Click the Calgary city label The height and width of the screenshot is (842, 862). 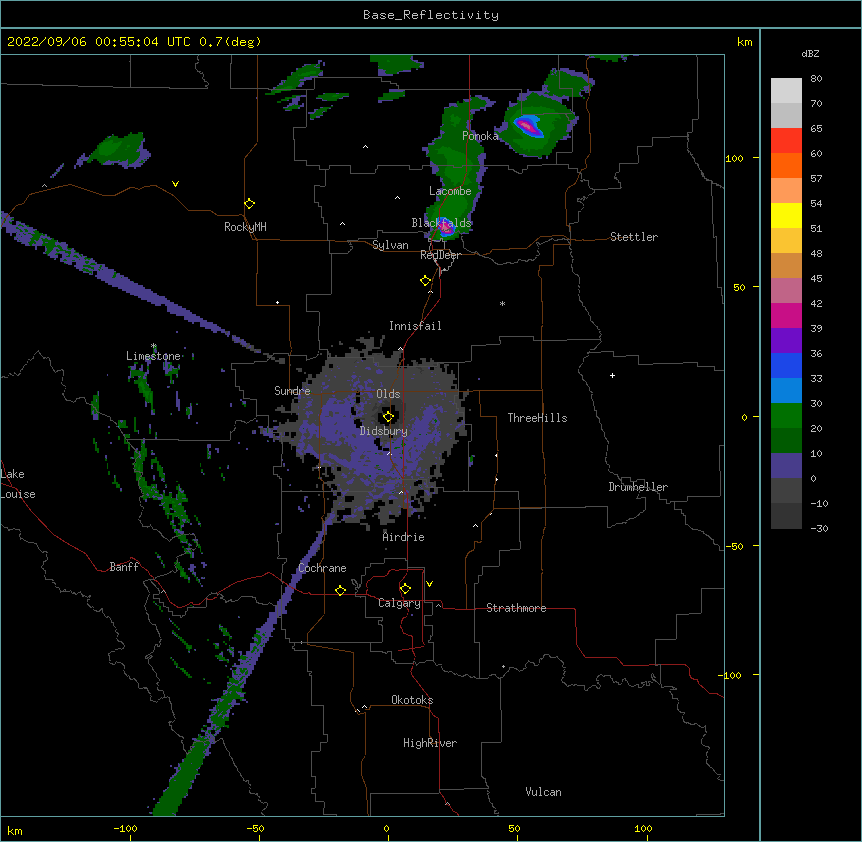399,603
